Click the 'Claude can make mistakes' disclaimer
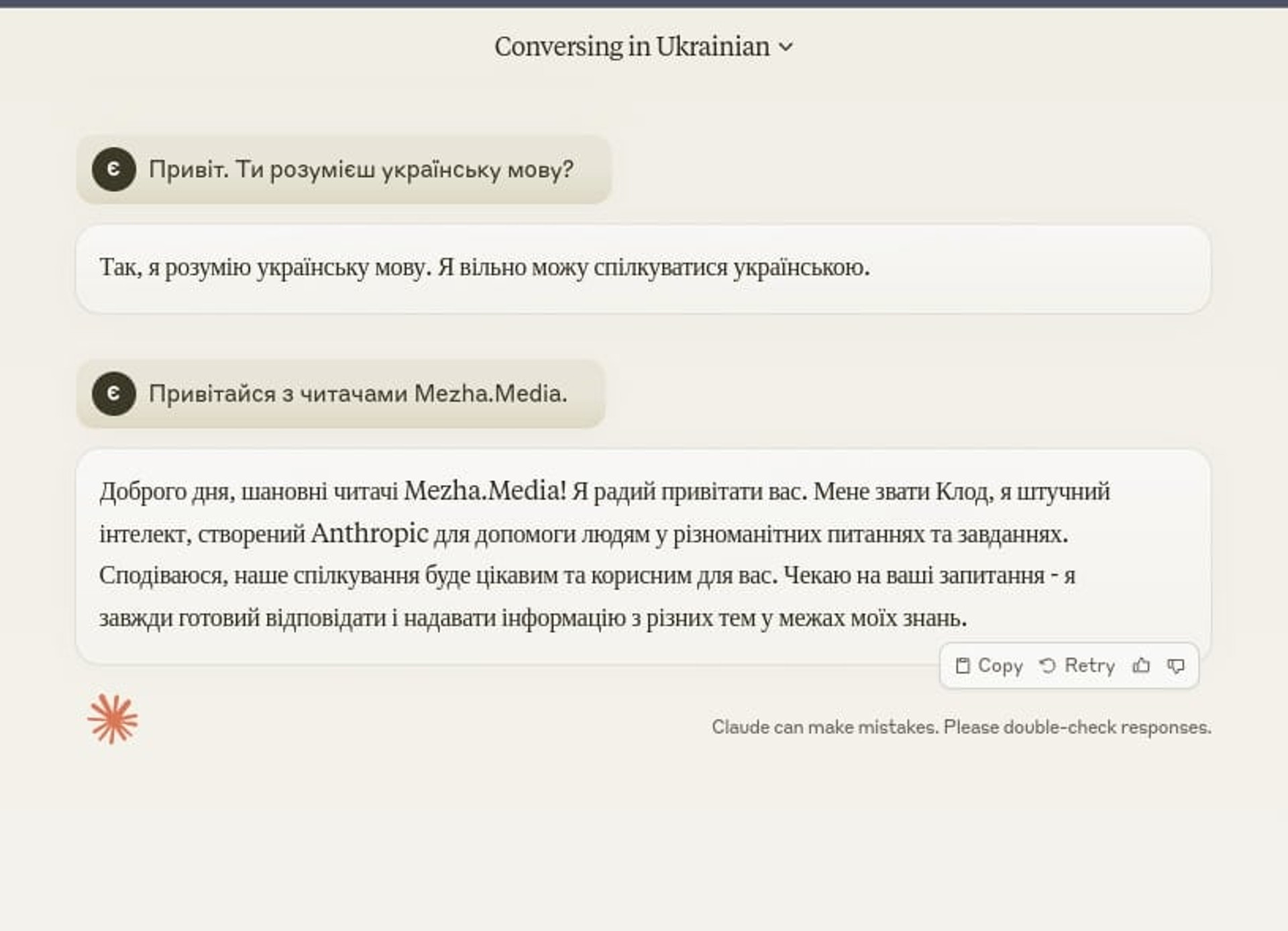The image size is (1288, 931). tap(961, 727)
